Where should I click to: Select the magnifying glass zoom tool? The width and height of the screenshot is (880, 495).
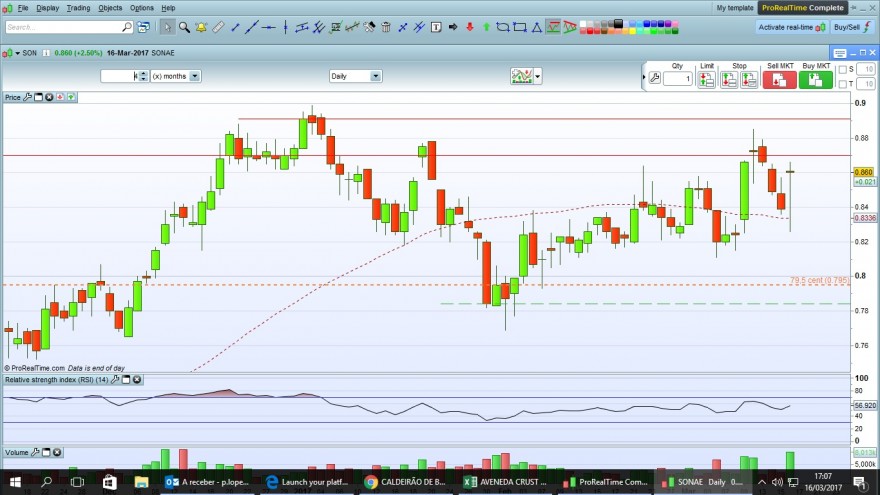(184, 27)
